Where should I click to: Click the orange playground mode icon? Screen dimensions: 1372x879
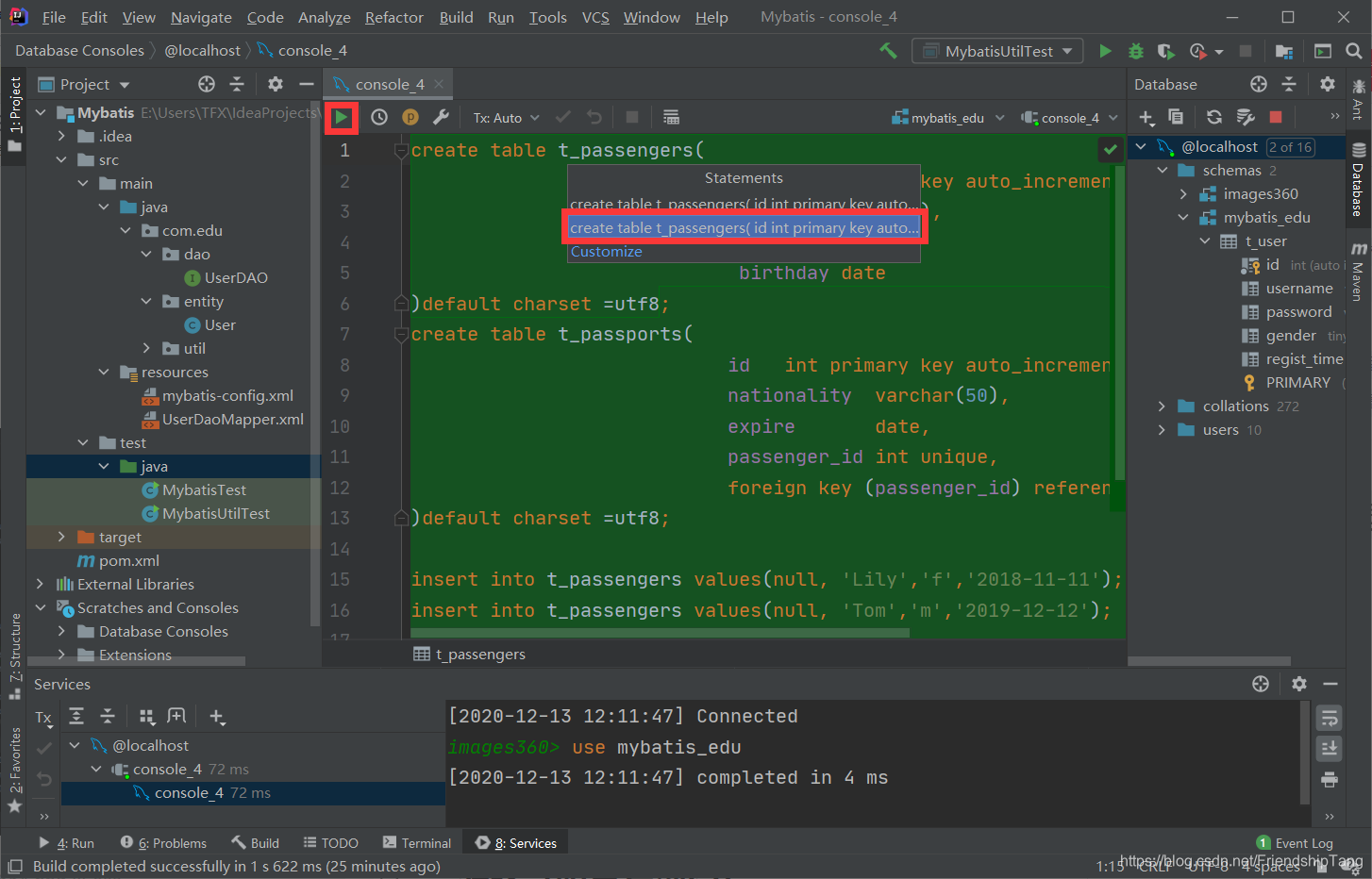point(410,118)
